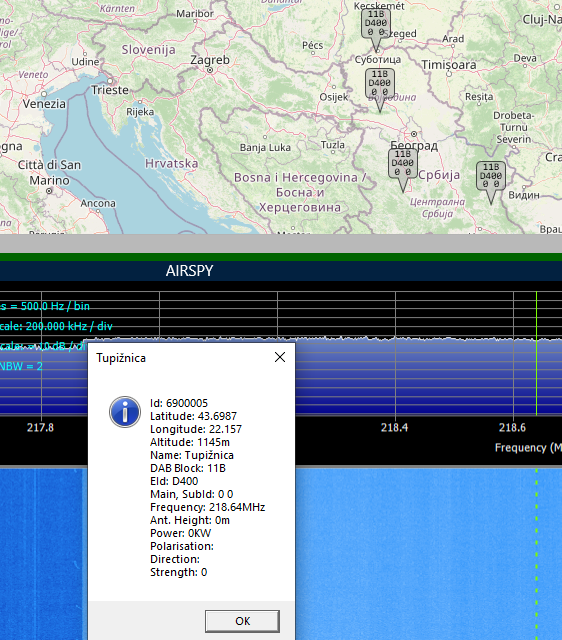Click the 'Frequency: 218.64MHz' line

(x=207, y=507)
